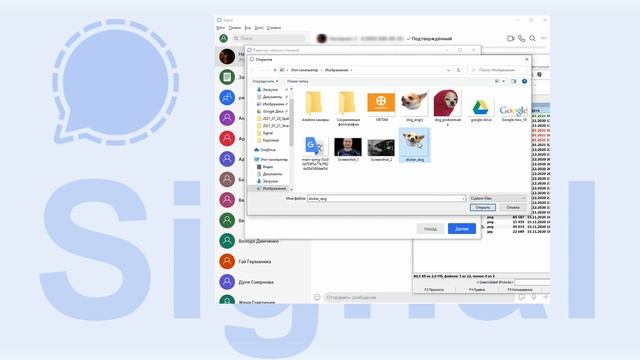Expand the chevron after Этот компьютер breadcrumb
Screen dimensions: 640x360
[321, 70]
